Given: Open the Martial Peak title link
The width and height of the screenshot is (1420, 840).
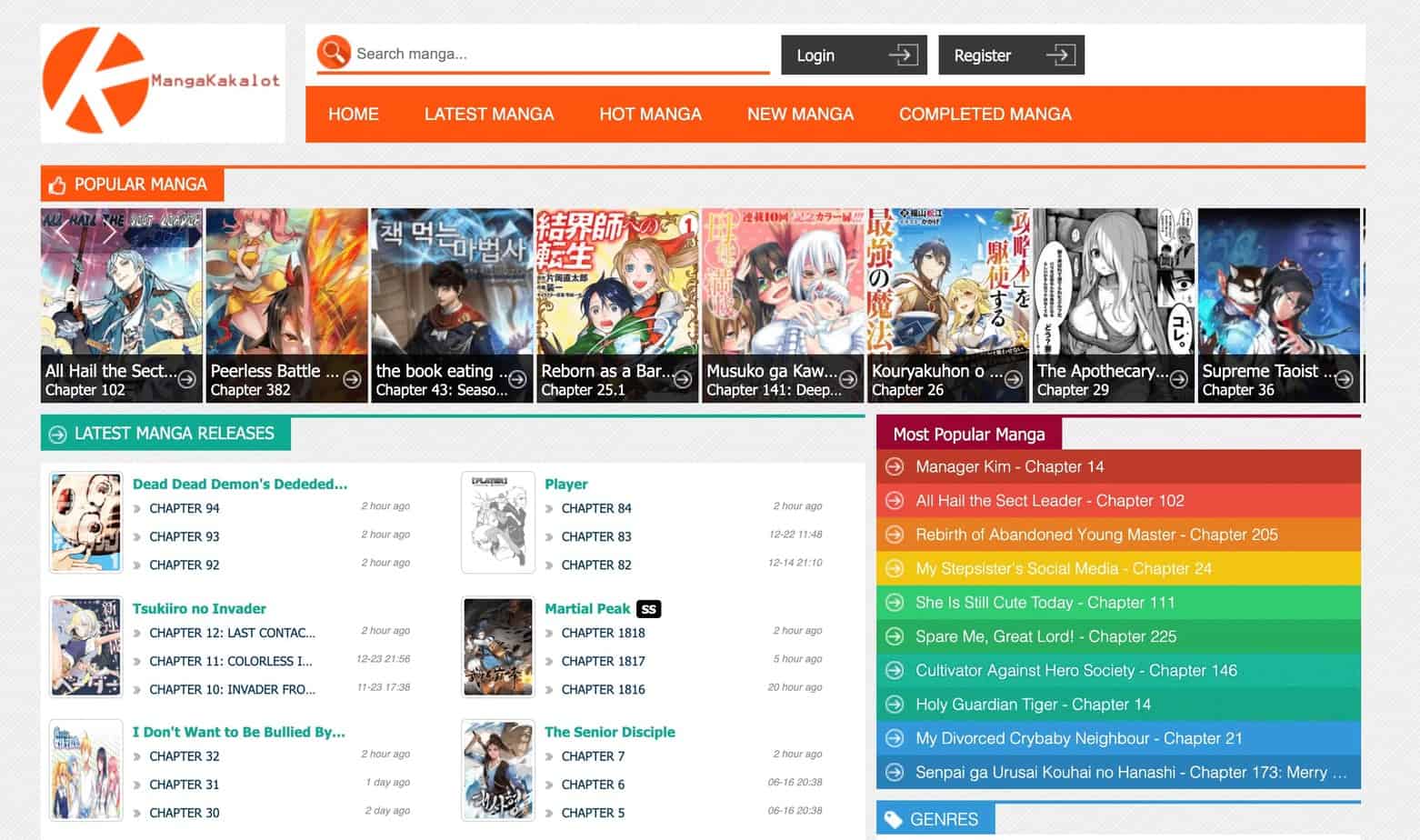Looking at the screenshot, I should (x=587, y=608).
